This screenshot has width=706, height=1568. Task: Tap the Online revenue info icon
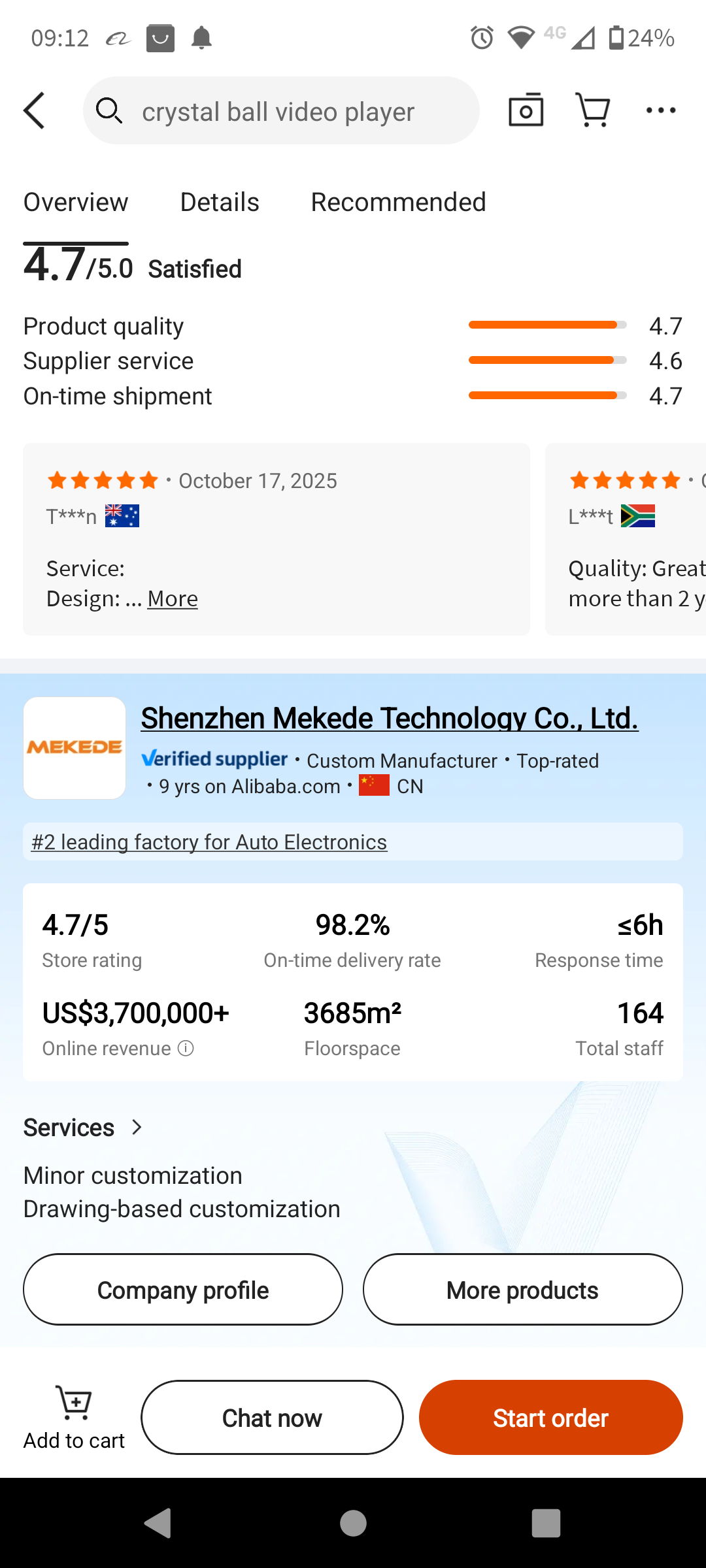(x=186, y=1049)
